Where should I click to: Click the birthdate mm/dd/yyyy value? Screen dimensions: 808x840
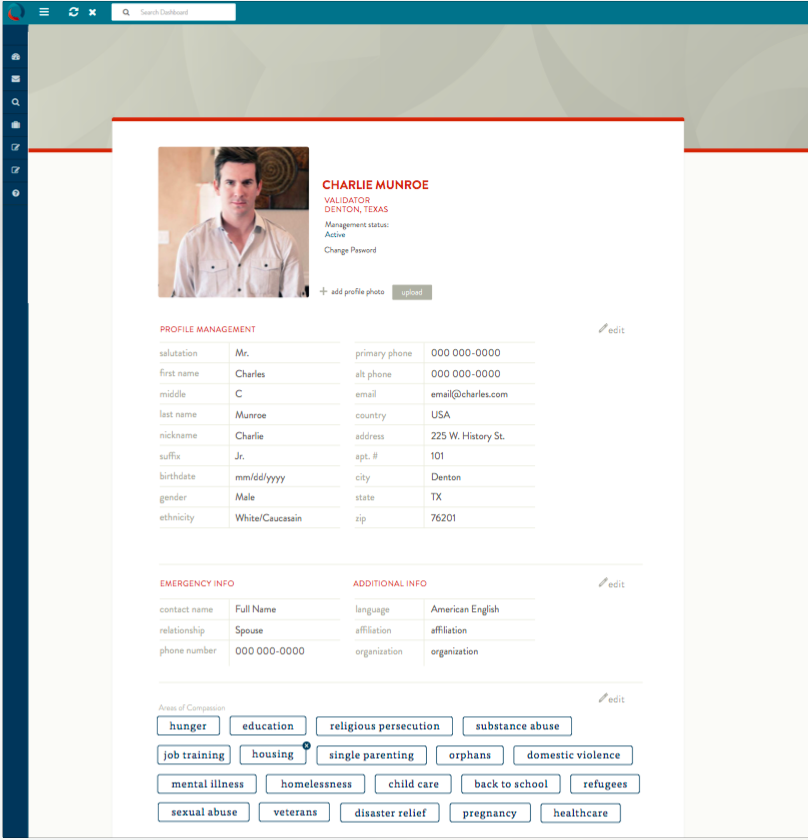click(260, 477)
